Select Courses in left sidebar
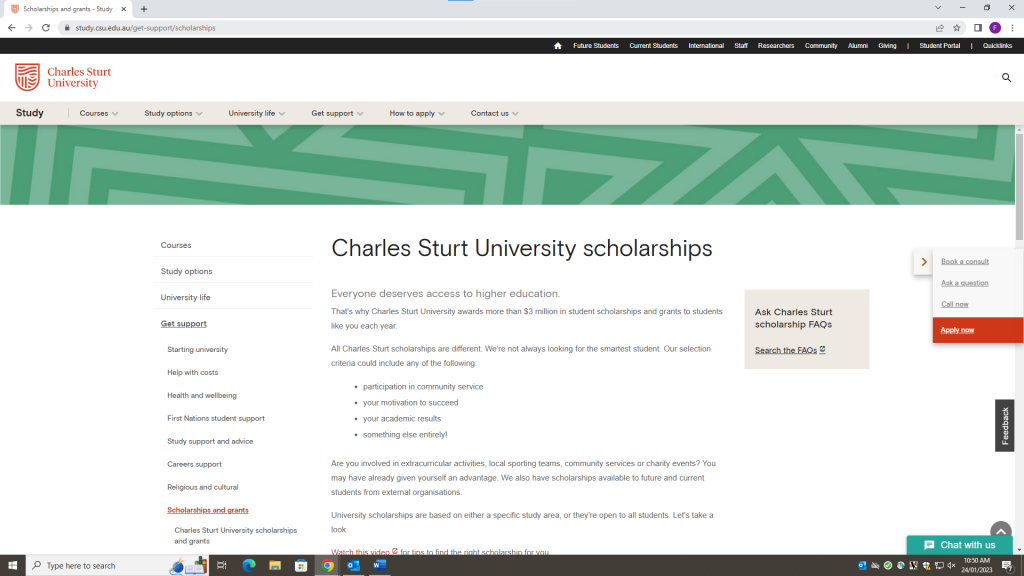 point(176,246)
